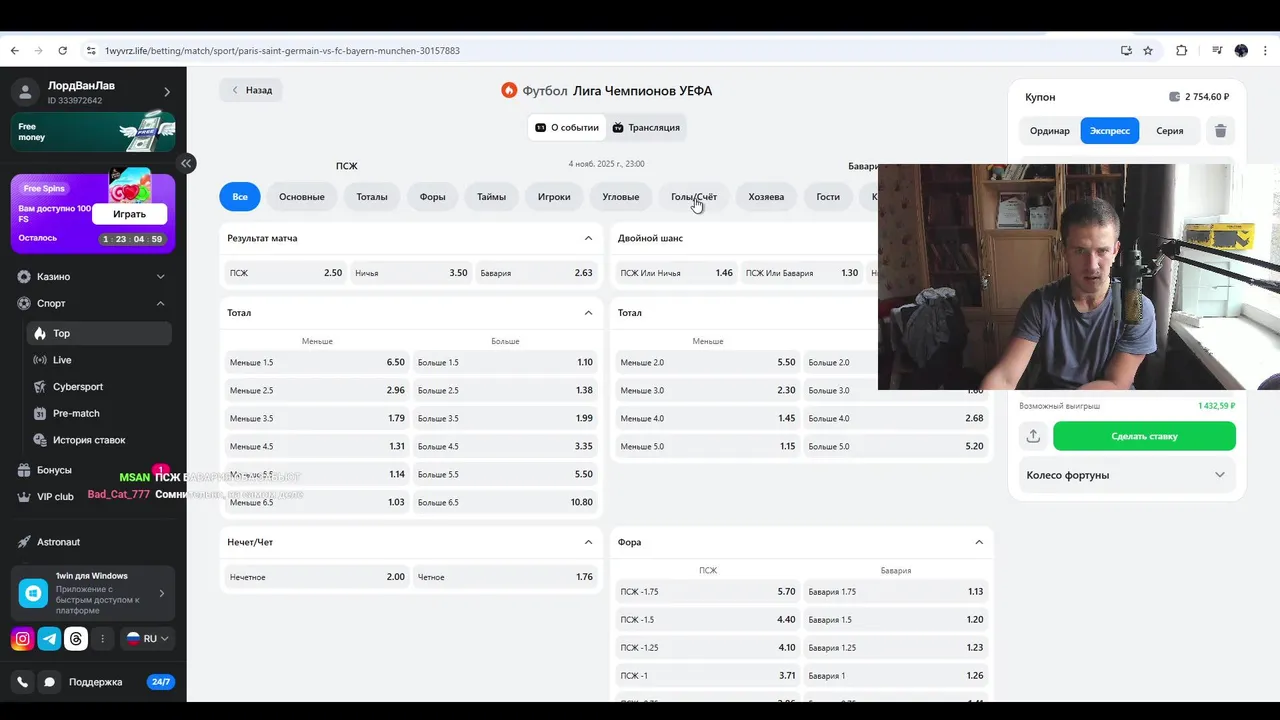Click Сделать ставку

tap(1144, 436)
